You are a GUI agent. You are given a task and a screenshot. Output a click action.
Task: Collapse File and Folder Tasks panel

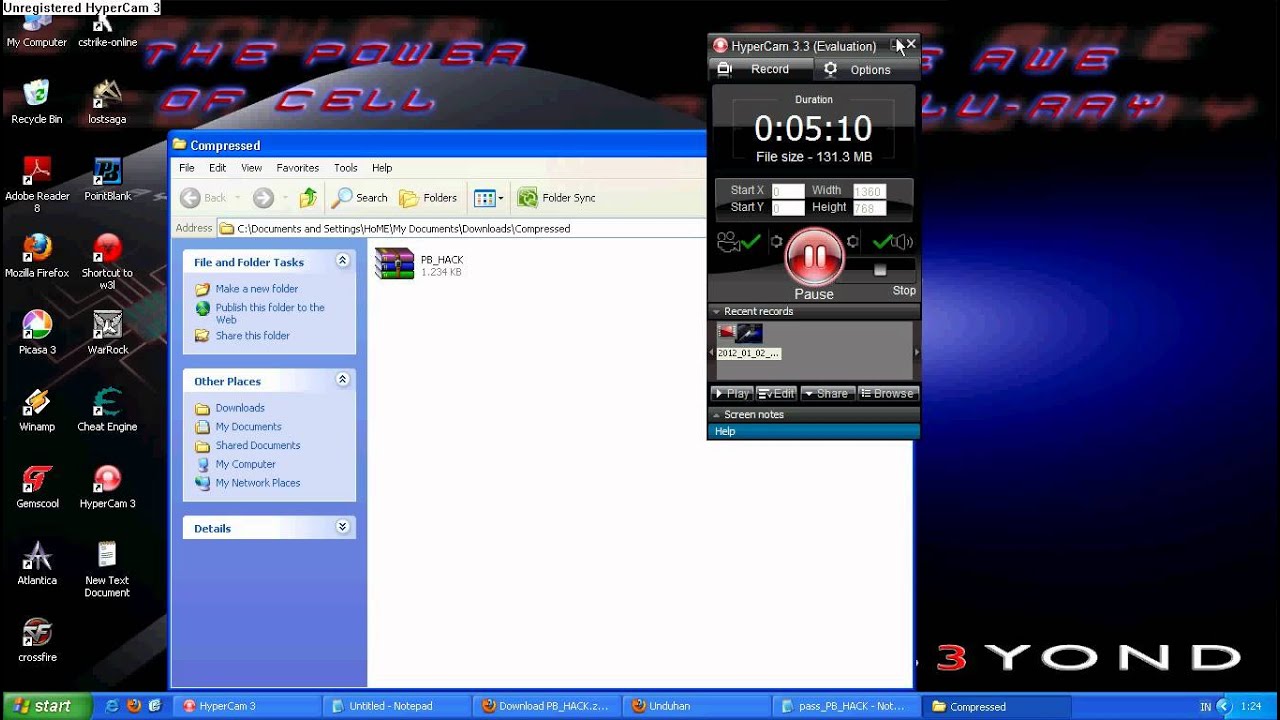tap(342, 261)
